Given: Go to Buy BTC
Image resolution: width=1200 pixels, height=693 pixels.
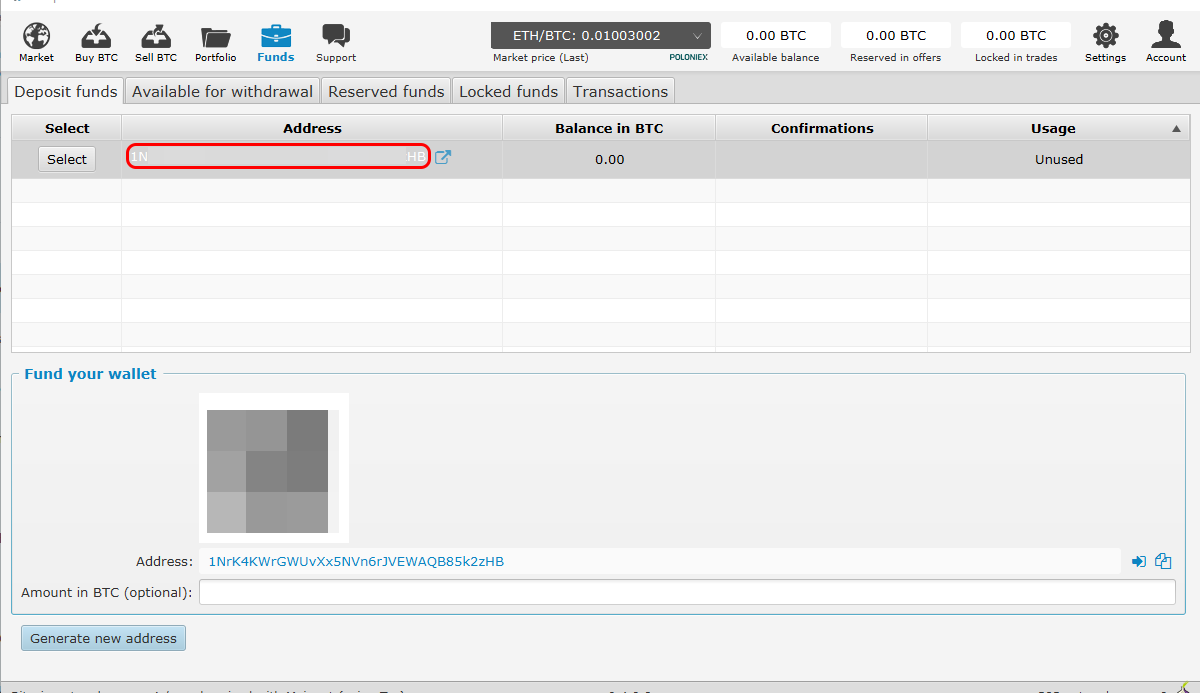Looking at the screenshot, I should 96,43.
